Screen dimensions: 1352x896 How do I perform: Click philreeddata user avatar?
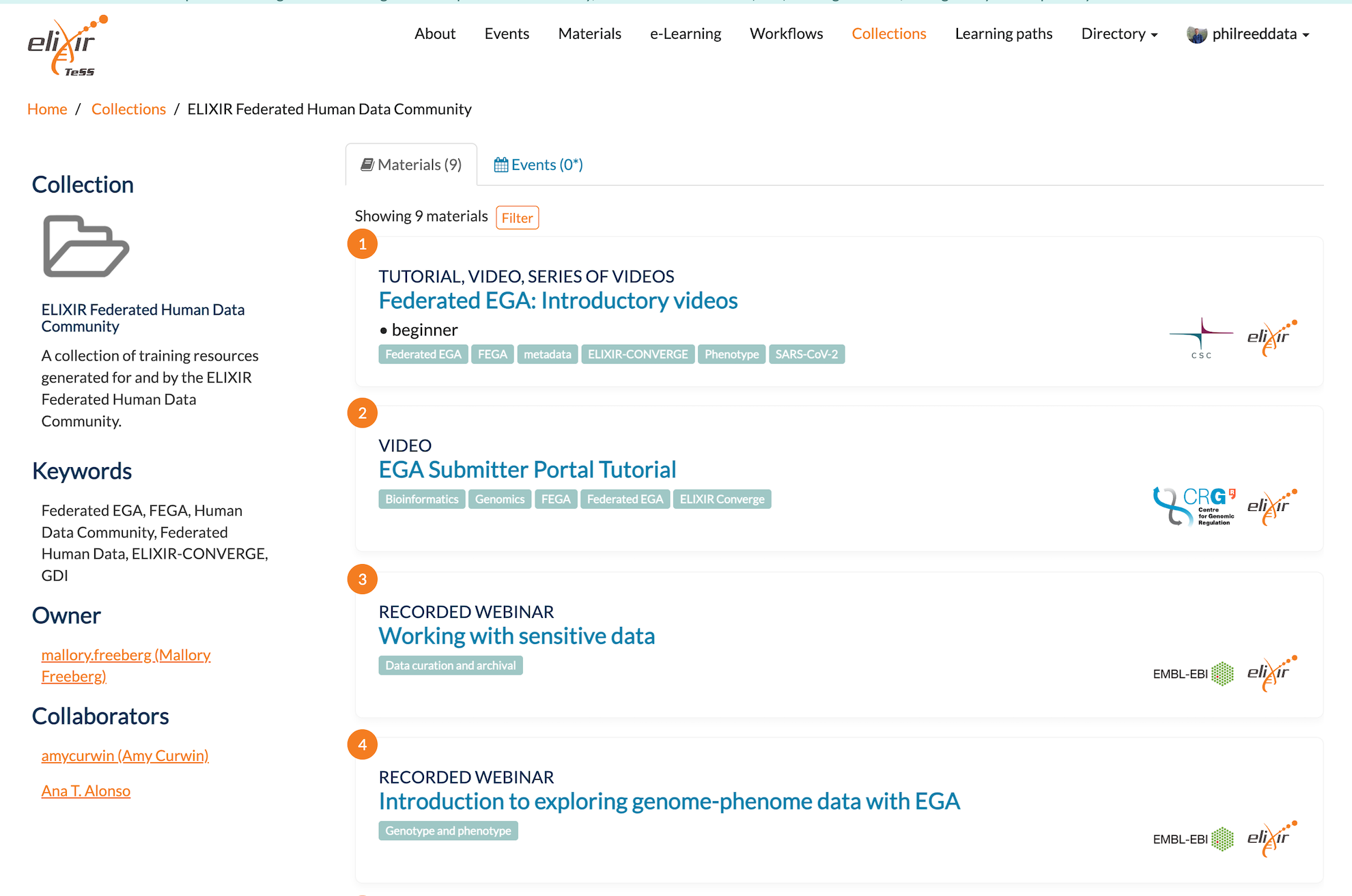[x=1196, y=34]
